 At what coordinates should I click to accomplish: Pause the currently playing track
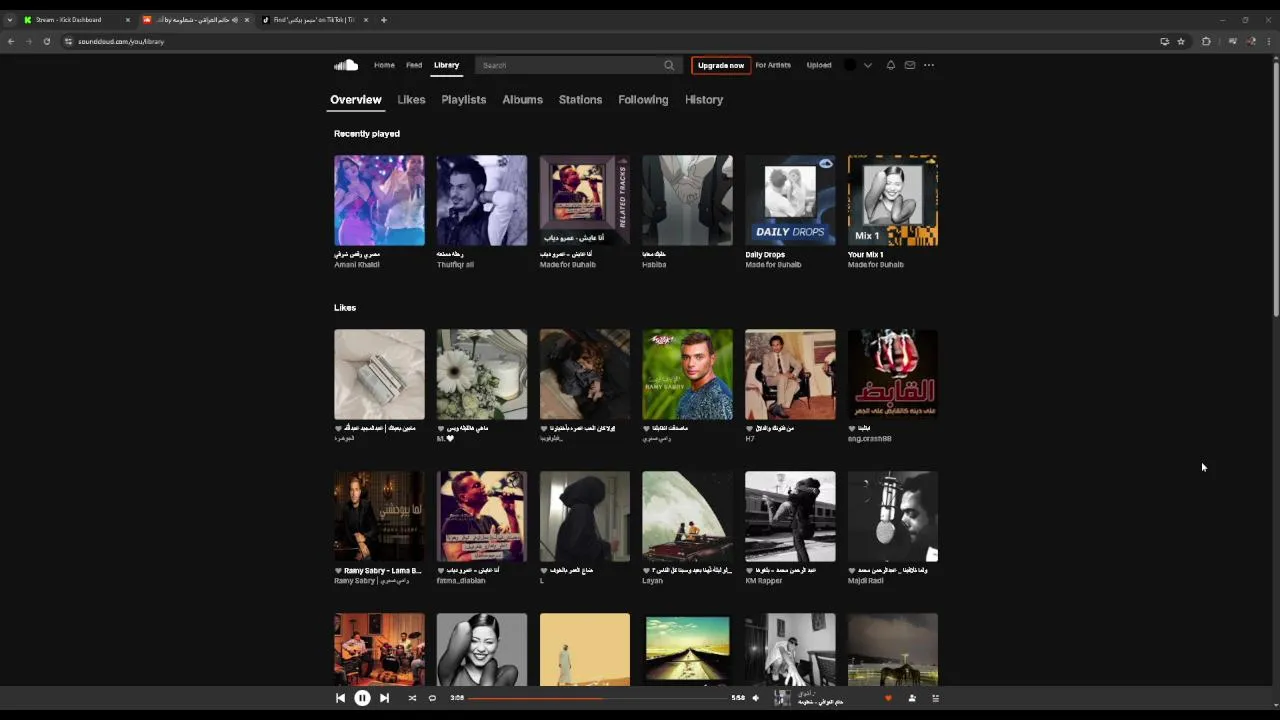[x=362, y=698]
